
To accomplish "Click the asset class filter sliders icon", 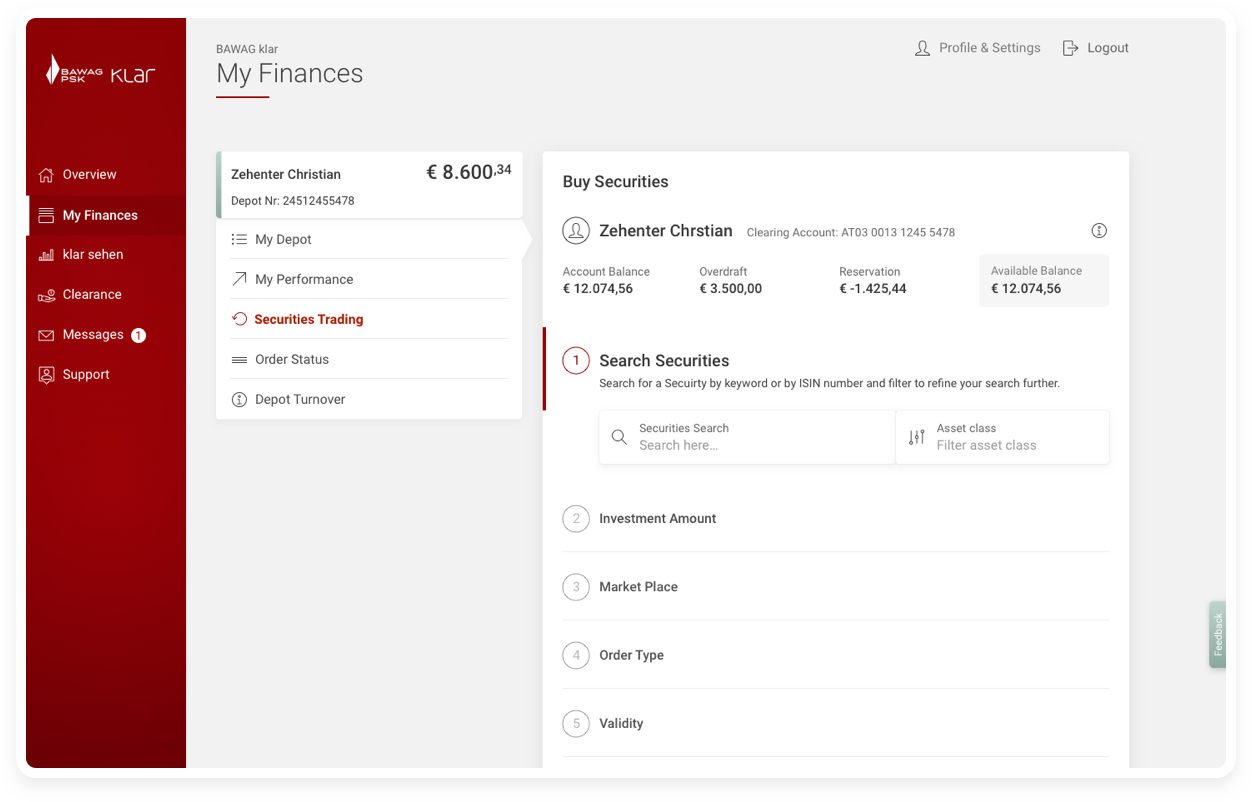I will coord(916,437).
